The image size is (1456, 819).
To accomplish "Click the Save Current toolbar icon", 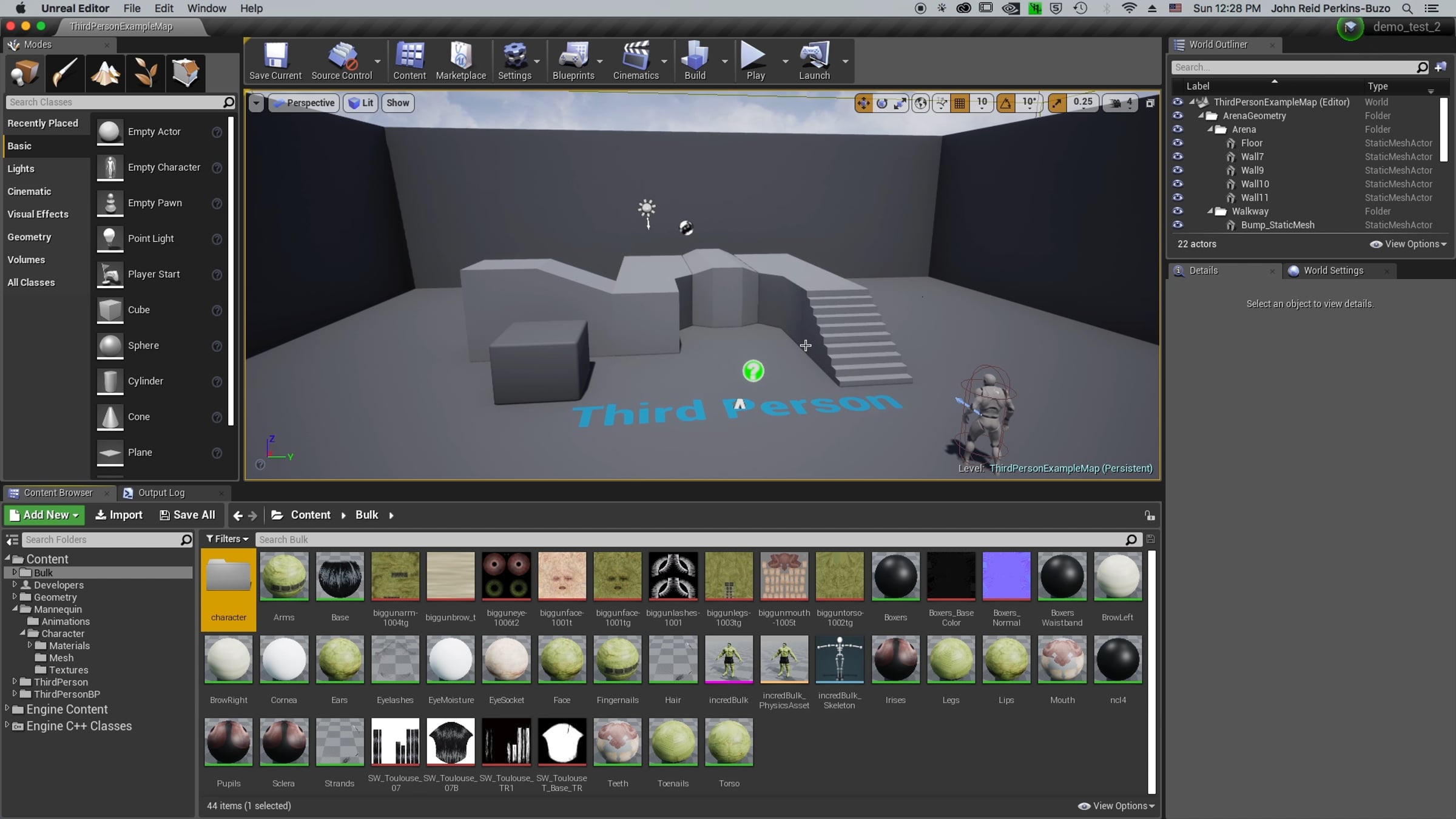I will (x=275, y=61).
